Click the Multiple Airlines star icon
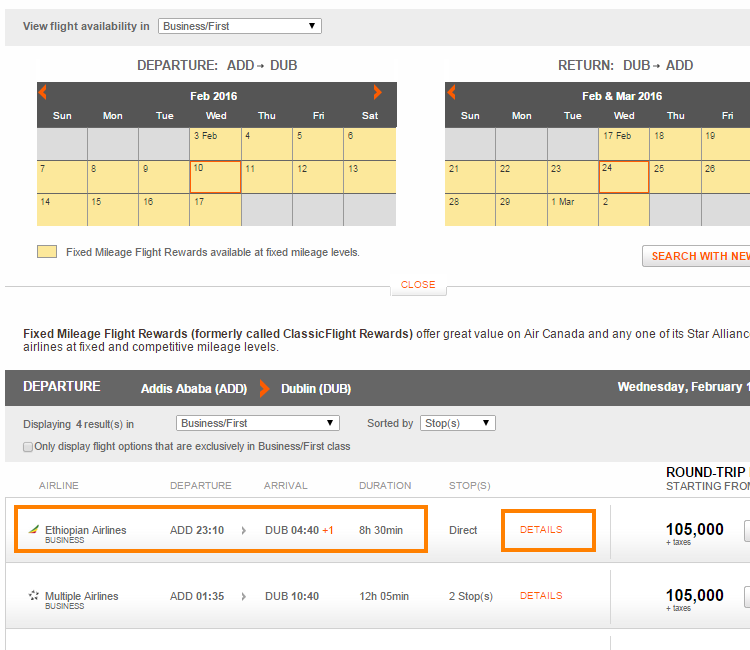Screen dimensions: 750x650 (34, 596)
